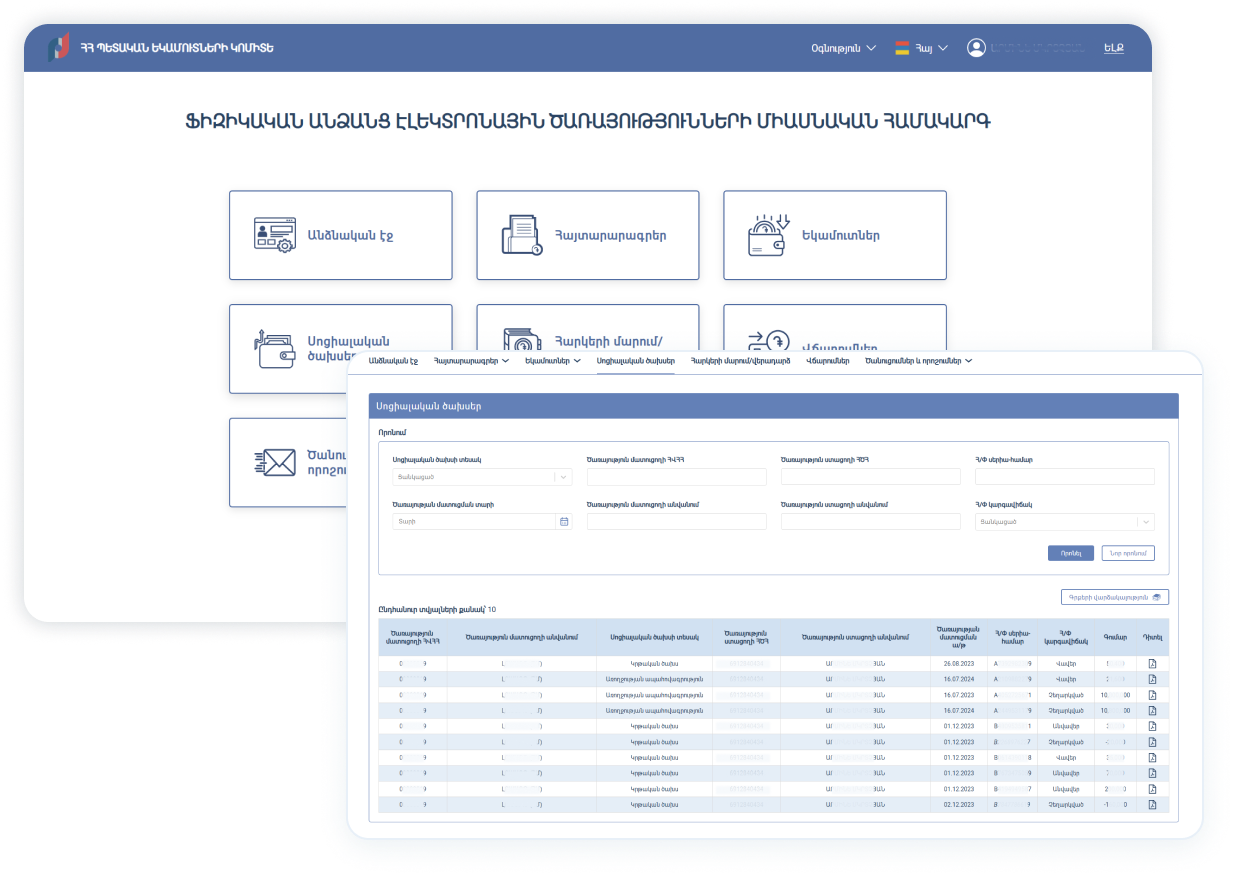Click the Գործերի վարձակալություն button
The height and width of the screenshot is (879, 1237).
(1114, 597)
